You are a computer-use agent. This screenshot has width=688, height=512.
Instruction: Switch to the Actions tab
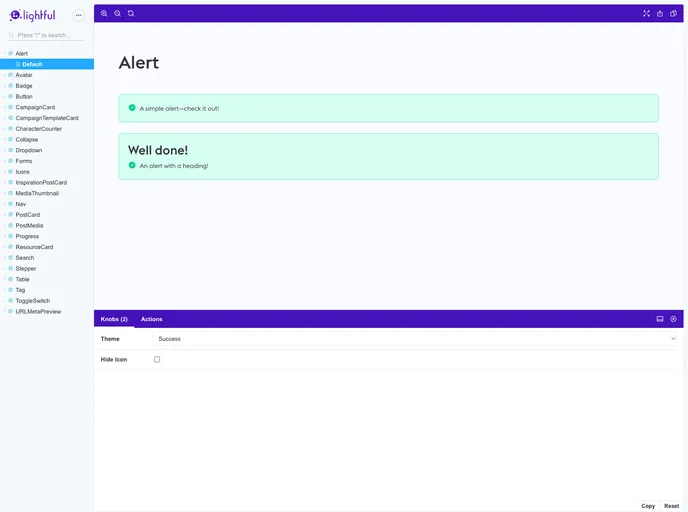click(151, 319)
